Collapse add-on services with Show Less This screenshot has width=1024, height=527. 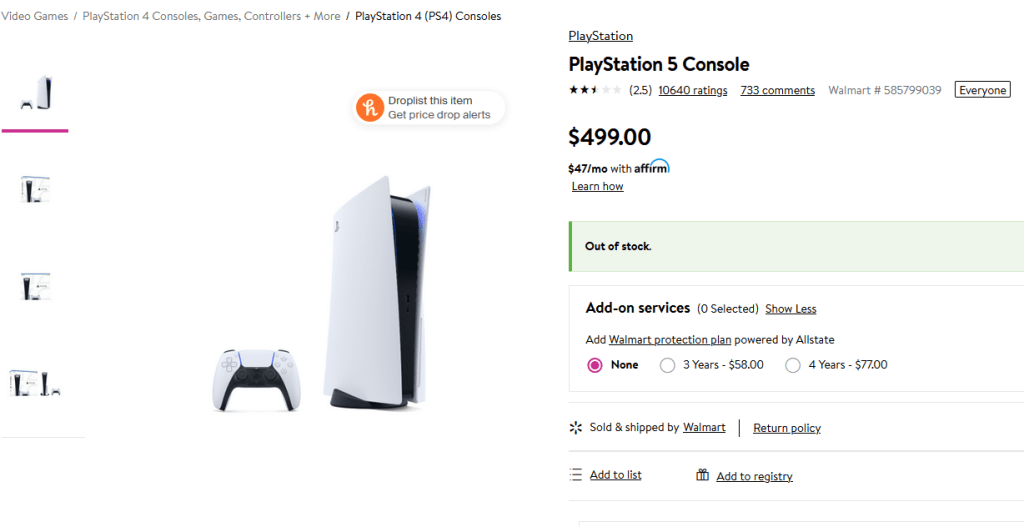(790, 309)
